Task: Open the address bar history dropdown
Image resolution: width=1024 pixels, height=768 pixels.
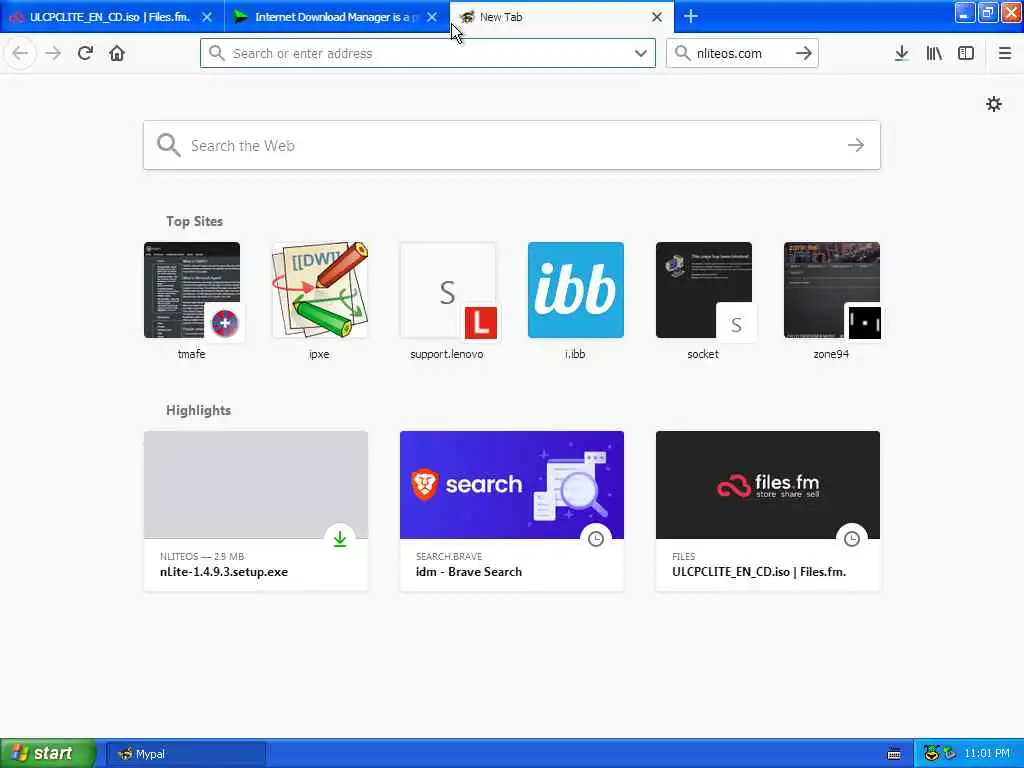Action: [x=641, y=53]
